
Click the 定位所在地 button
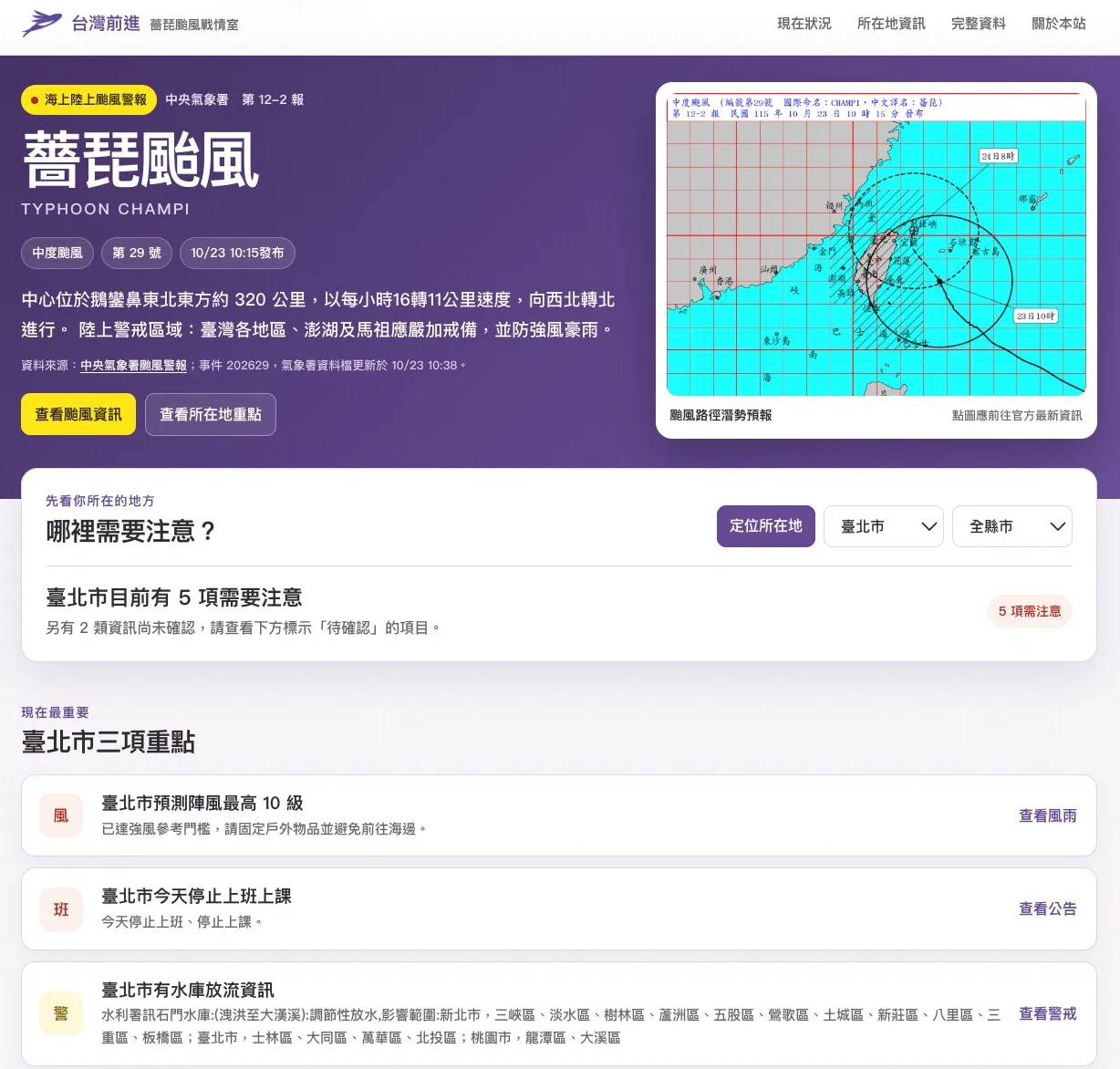766,526
